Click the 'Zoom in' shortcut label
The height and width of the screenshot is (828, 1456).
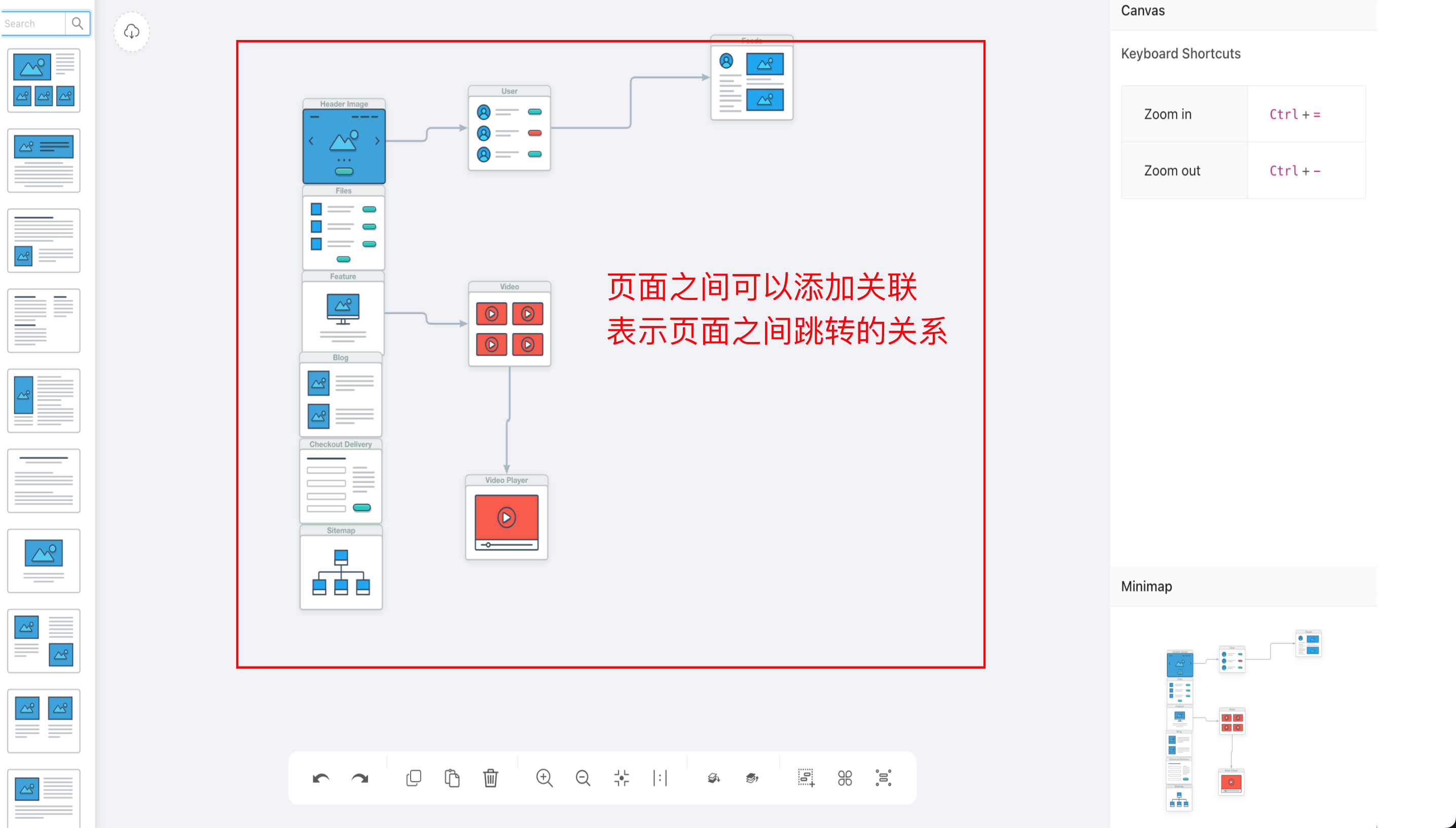pyautogui.click(x=1168, y=115)
